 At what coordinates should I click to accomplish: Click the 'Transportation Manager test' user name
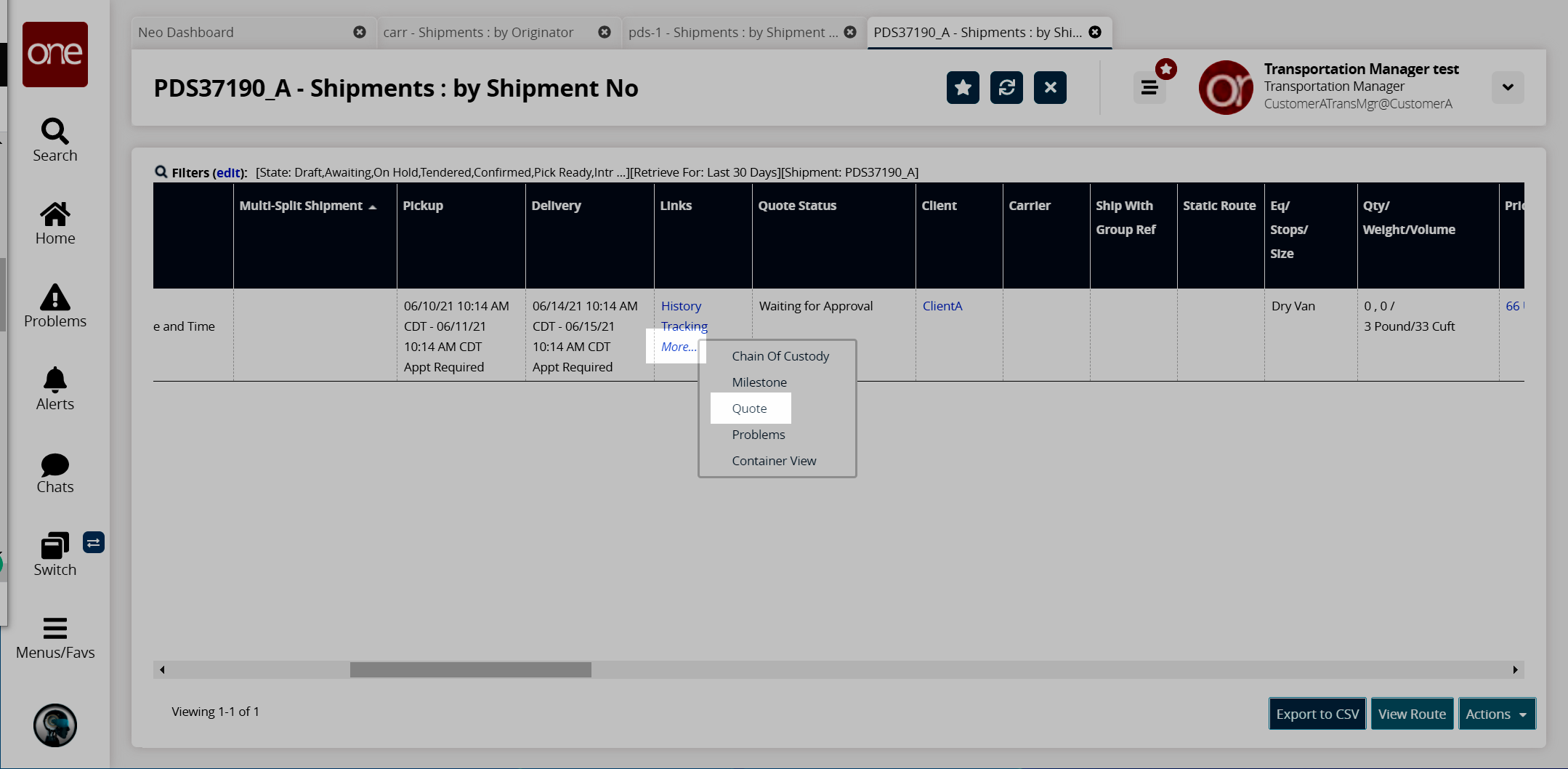click(x=1361, y=69)
